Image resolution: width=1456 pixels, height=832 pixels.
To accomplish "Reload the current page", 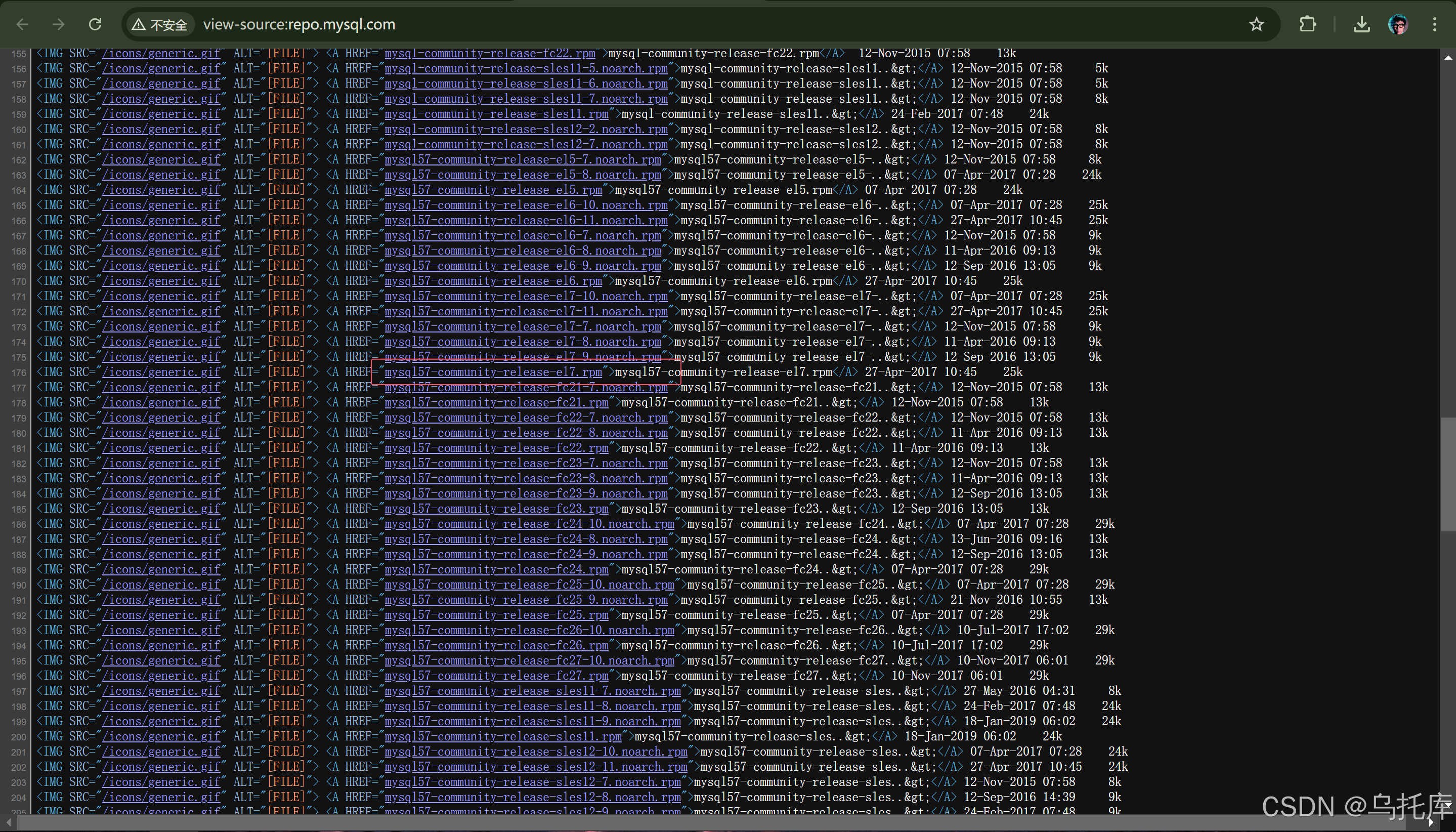I will pos(96,25).
